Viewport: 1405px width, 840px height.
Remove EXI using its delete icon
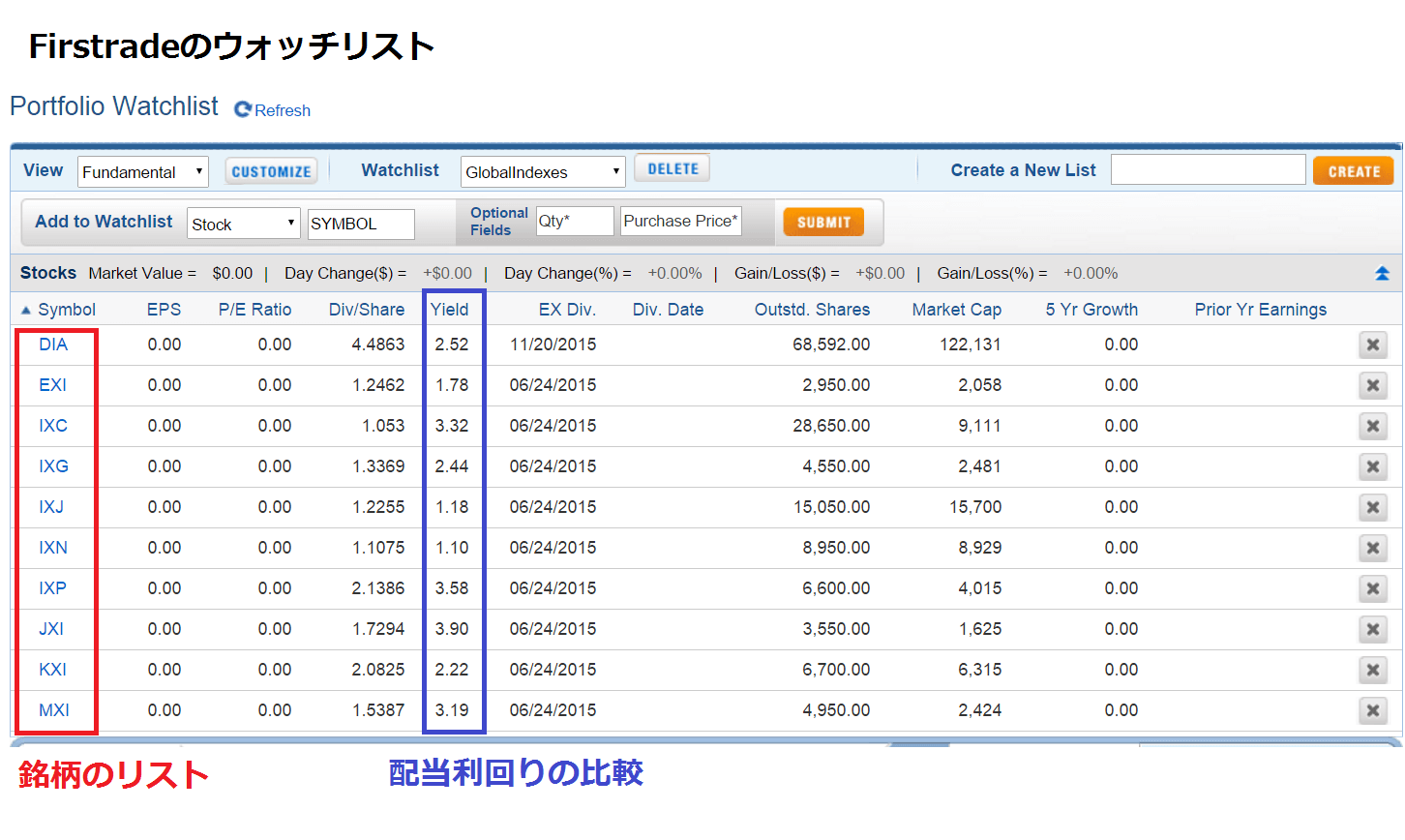click(x=1372, y=384)
